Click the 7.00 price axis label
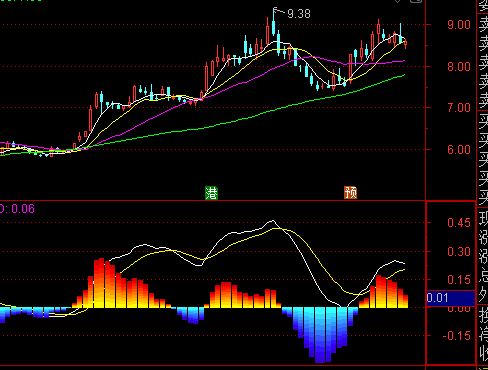 coord(459,108)
